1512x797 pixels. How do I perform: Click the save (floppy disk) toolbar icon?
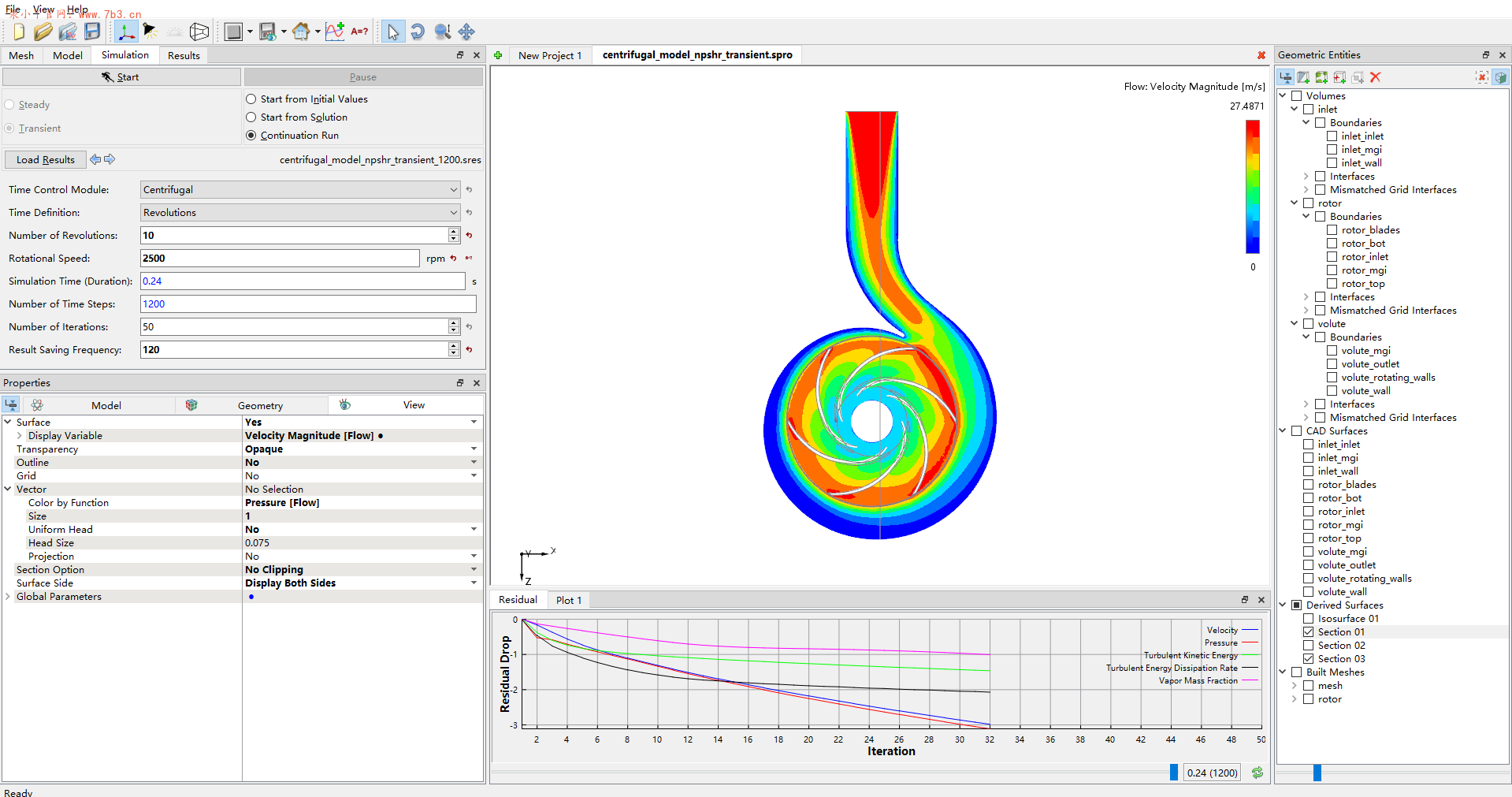pos(92,32)
